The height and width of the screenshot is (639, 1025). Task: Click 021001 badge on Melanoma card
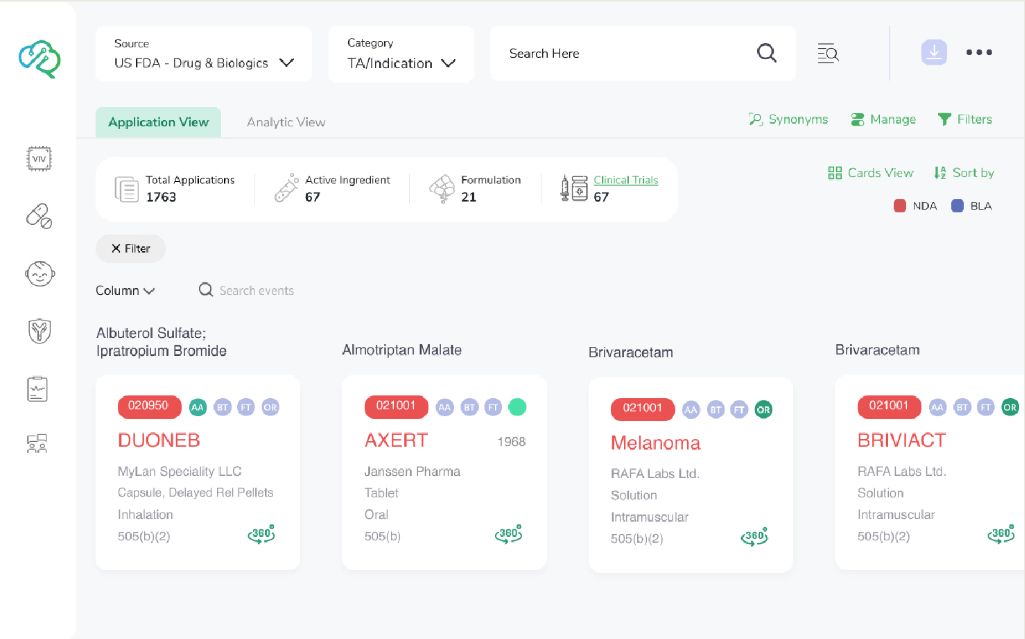[642, 408]
